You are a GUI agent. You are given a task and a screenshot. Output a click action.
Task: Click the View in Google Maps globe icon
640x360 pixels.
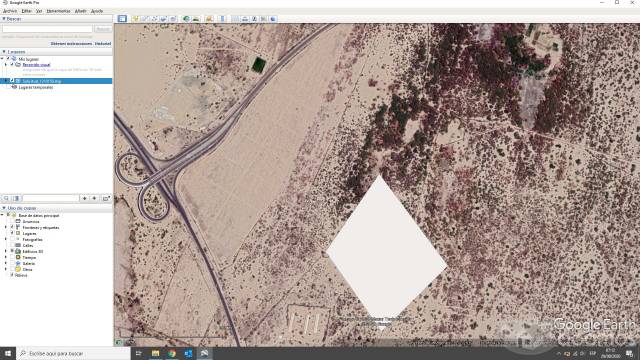[273, 19]
